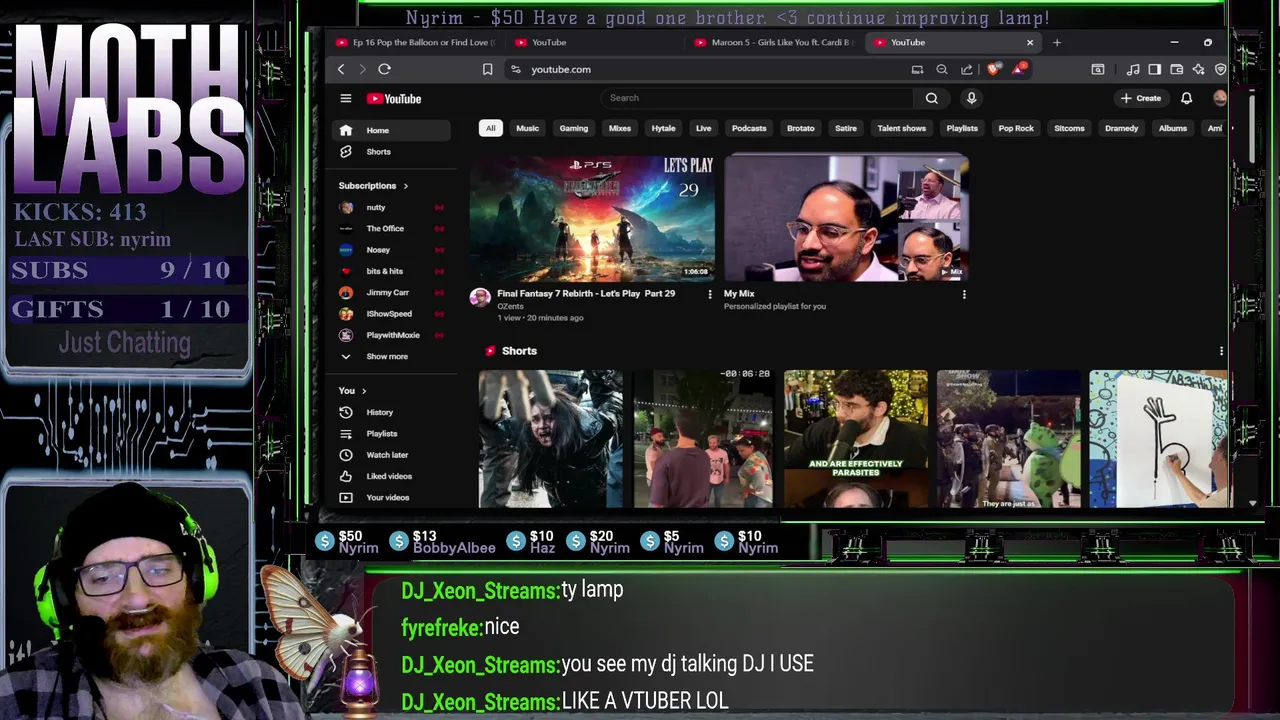Open Leo AI sparkle icon
Image resolution: width=1280 pixels, height=720 pixels.
1199,69
